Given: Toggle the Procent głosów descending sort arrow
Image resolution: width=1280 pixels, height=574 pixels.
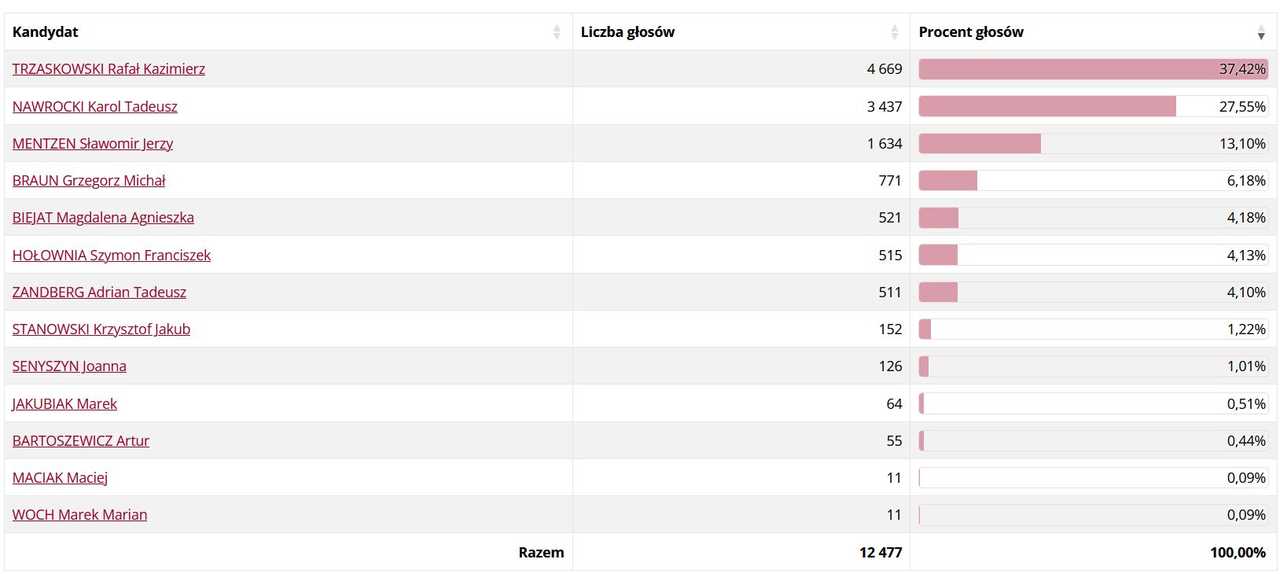Looking at the screenshot, I should [1261, 32].
